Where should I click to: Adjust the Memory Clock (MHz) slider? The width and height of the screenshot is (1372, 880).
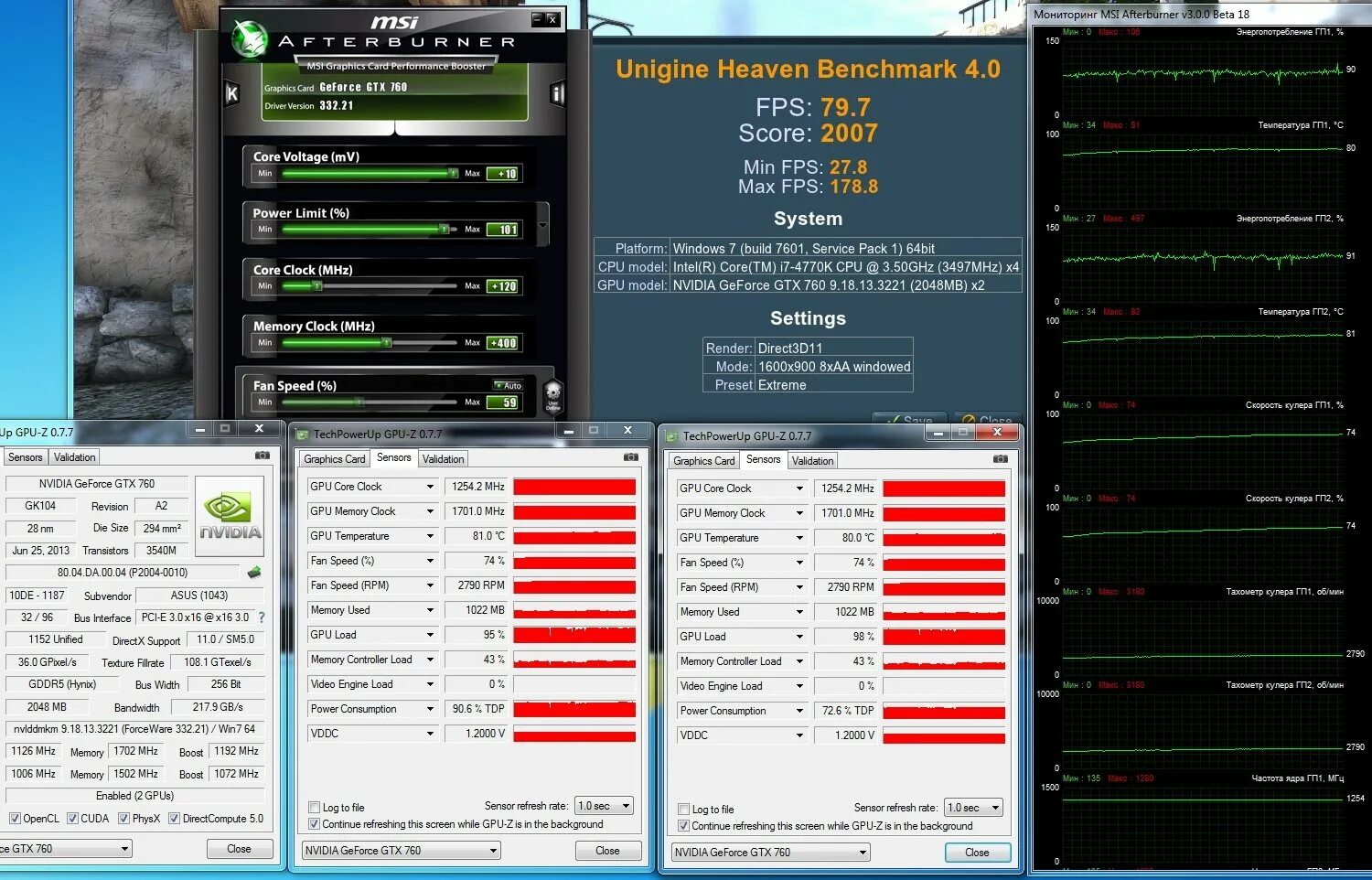coord(370,343)
